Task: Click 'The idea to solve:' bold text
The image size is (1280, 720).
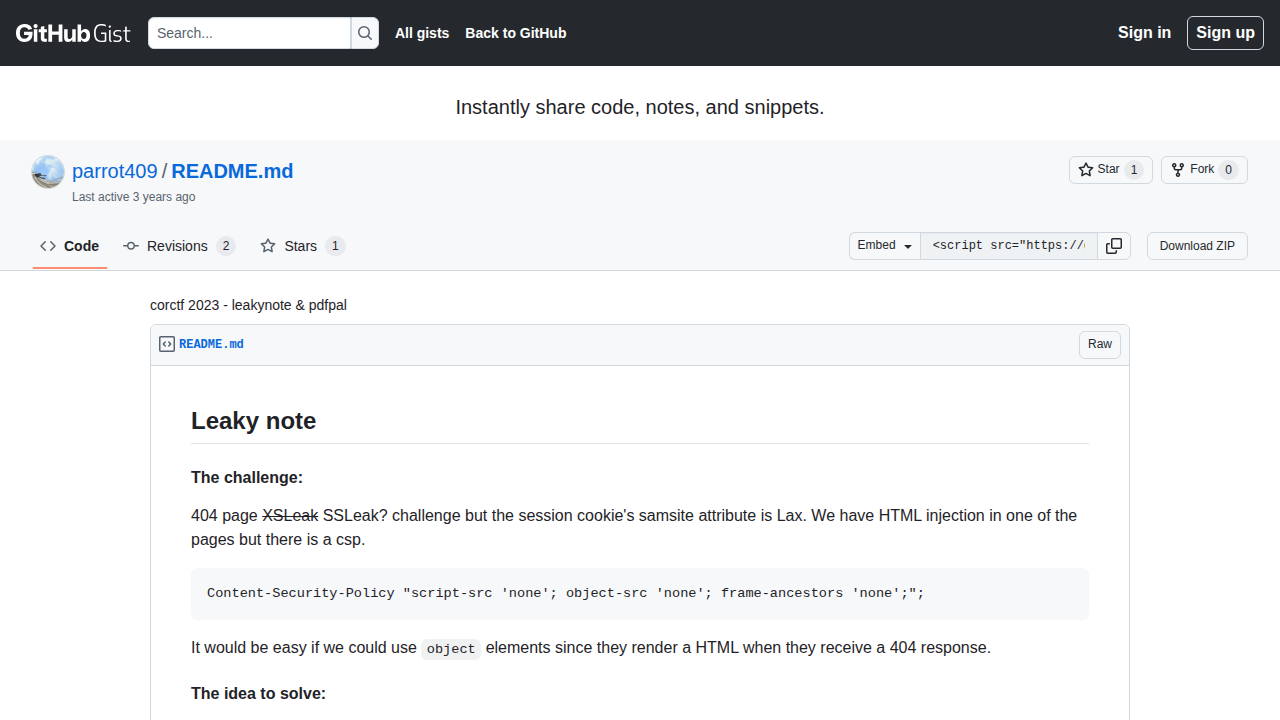Action: (258, 693)
